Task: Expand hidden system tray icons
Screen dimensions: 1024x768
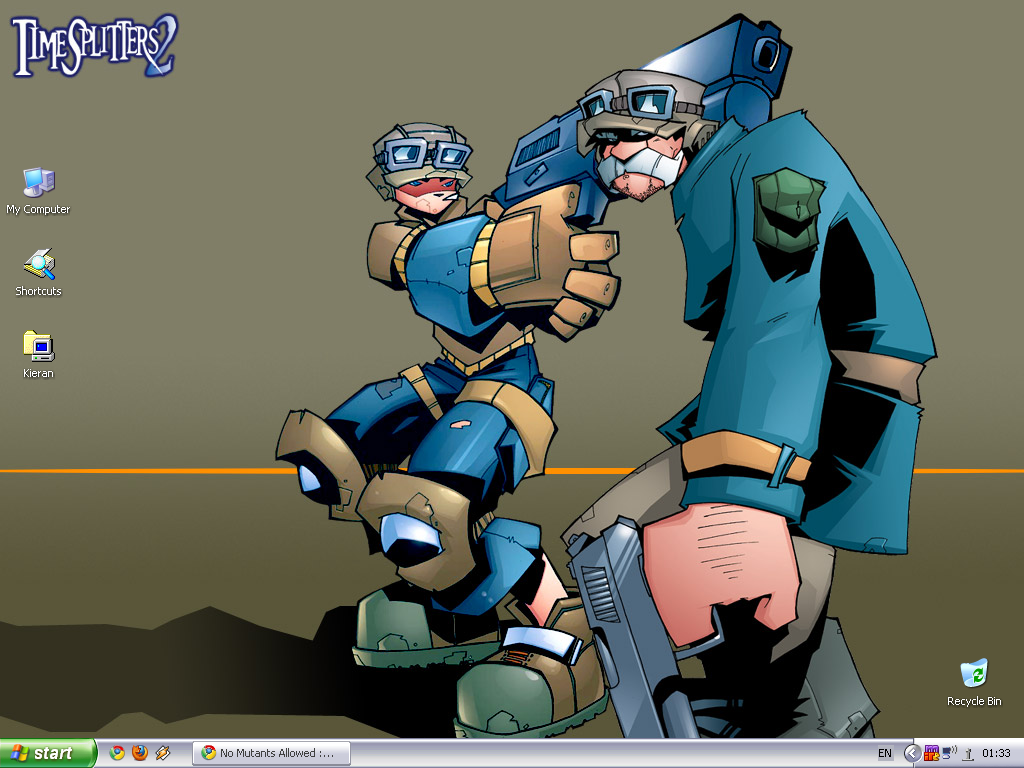Action: [x=912, y=753]
